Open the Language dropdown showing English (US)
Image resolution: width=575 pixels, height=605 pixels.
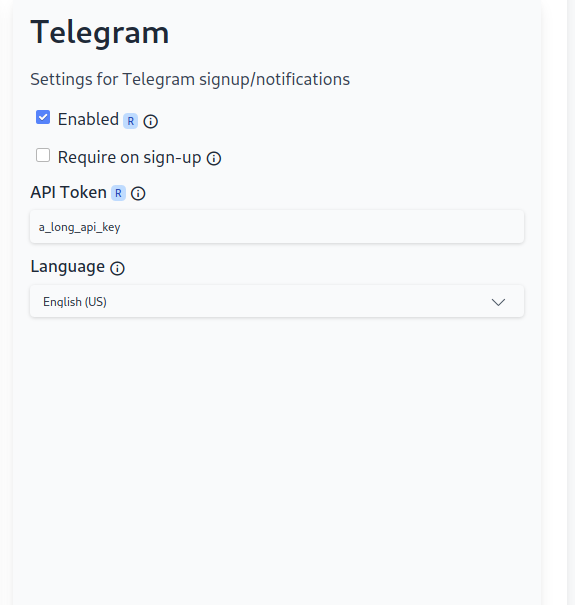click(x=277, y=301)
